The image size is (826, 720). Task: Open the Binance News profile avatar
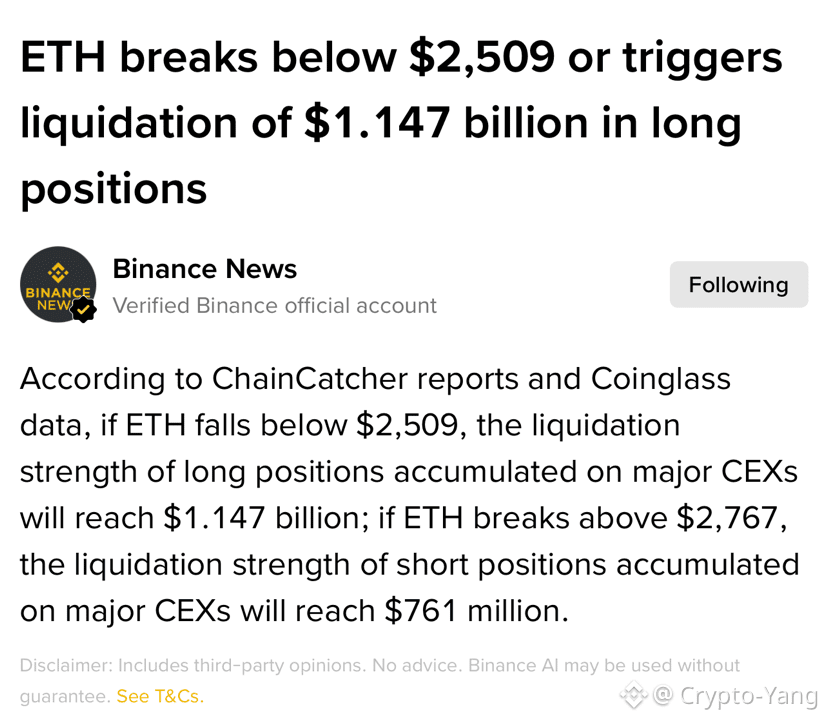pos(58,284)
